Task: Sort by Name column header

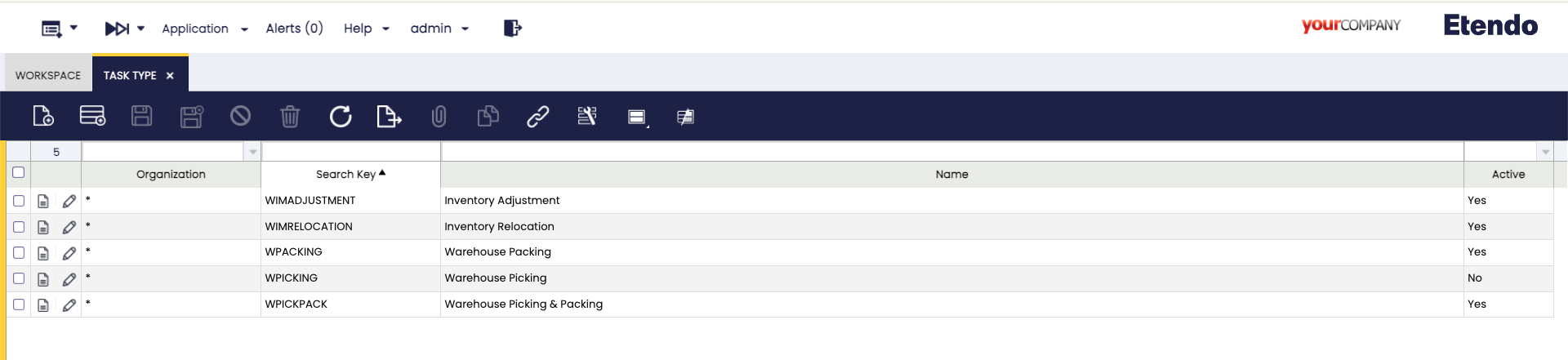Action: [951, 175]
